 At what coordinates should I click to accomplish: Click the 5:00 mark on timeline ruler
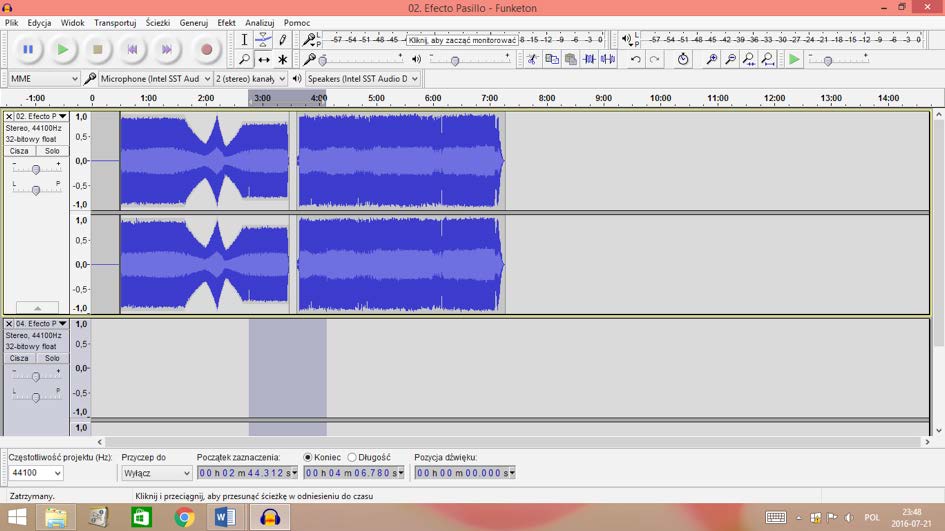pyautogui.click(x=376, y=98)
